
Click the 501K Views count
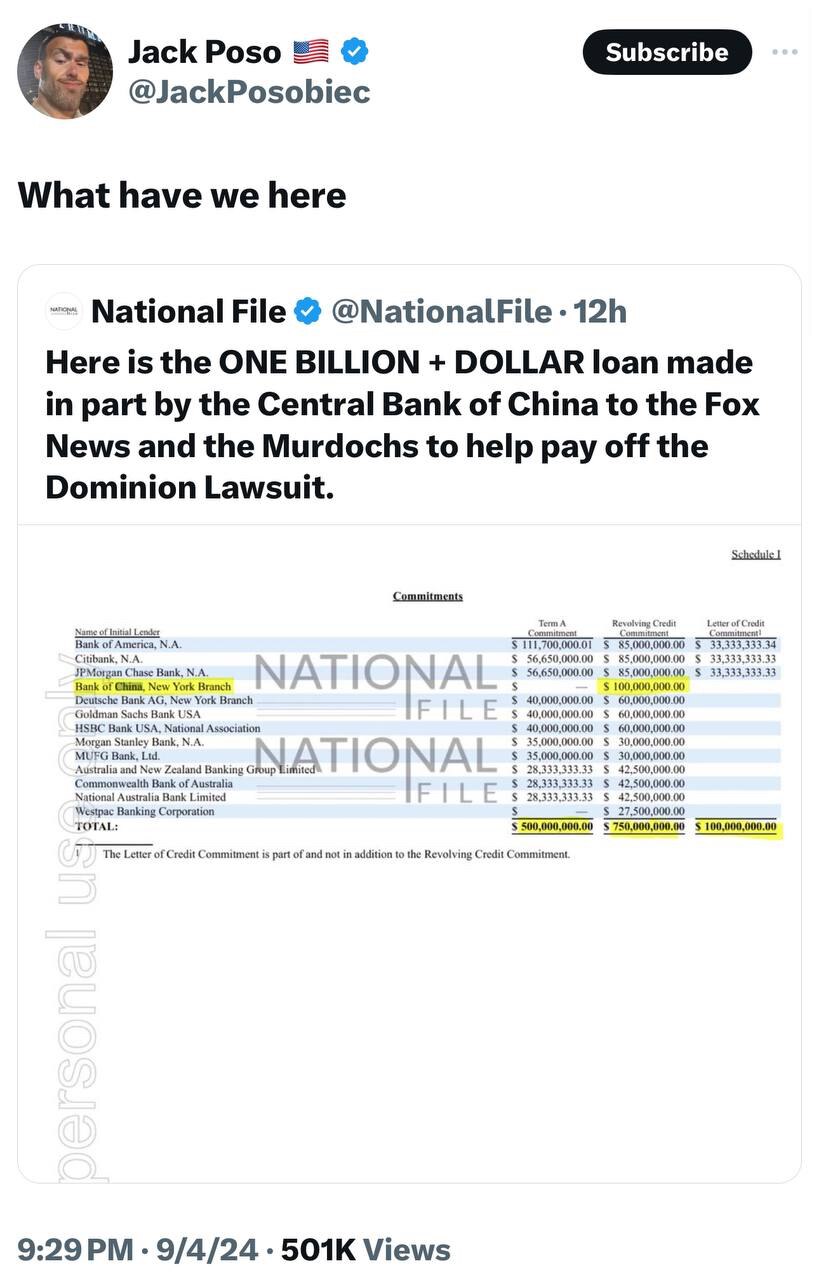(366, 1249)
